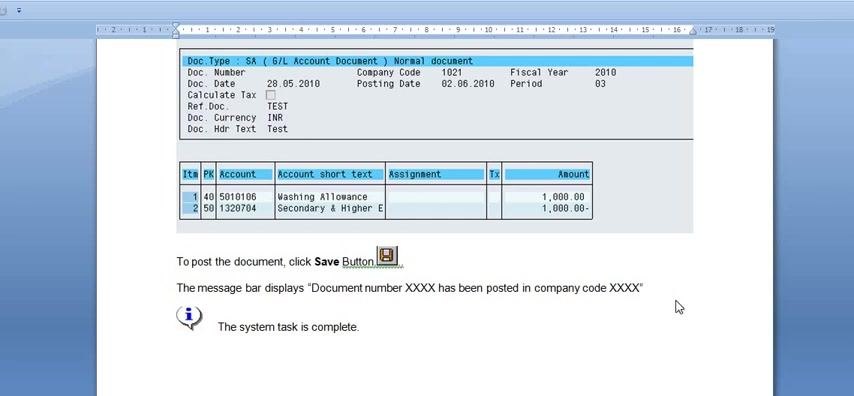
Task: Click The system task is complete text
Action: coord(289,327)
